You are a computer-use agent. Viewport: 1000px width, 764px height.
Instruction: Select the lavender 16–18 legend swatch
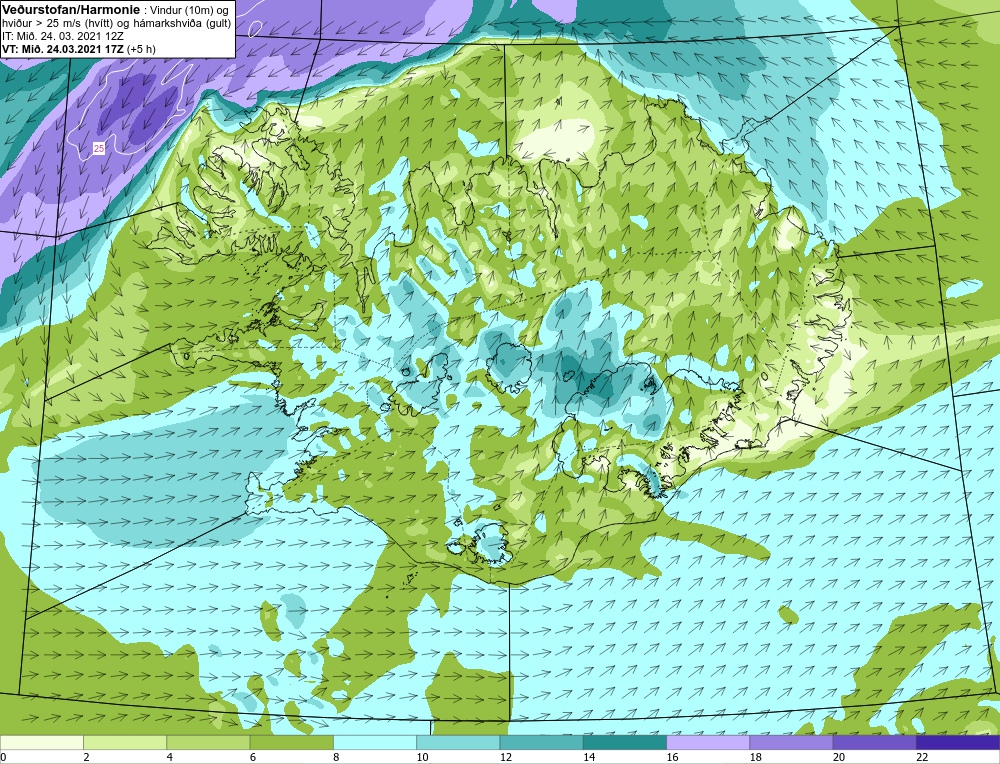(708, 742)
